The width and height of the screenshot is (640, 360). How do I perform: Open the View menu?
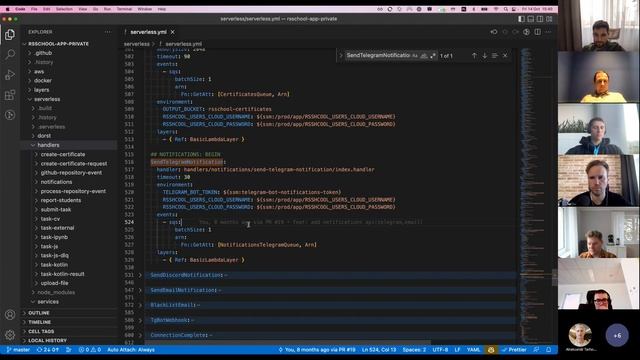pyautogui.click(x=82, y=9)
